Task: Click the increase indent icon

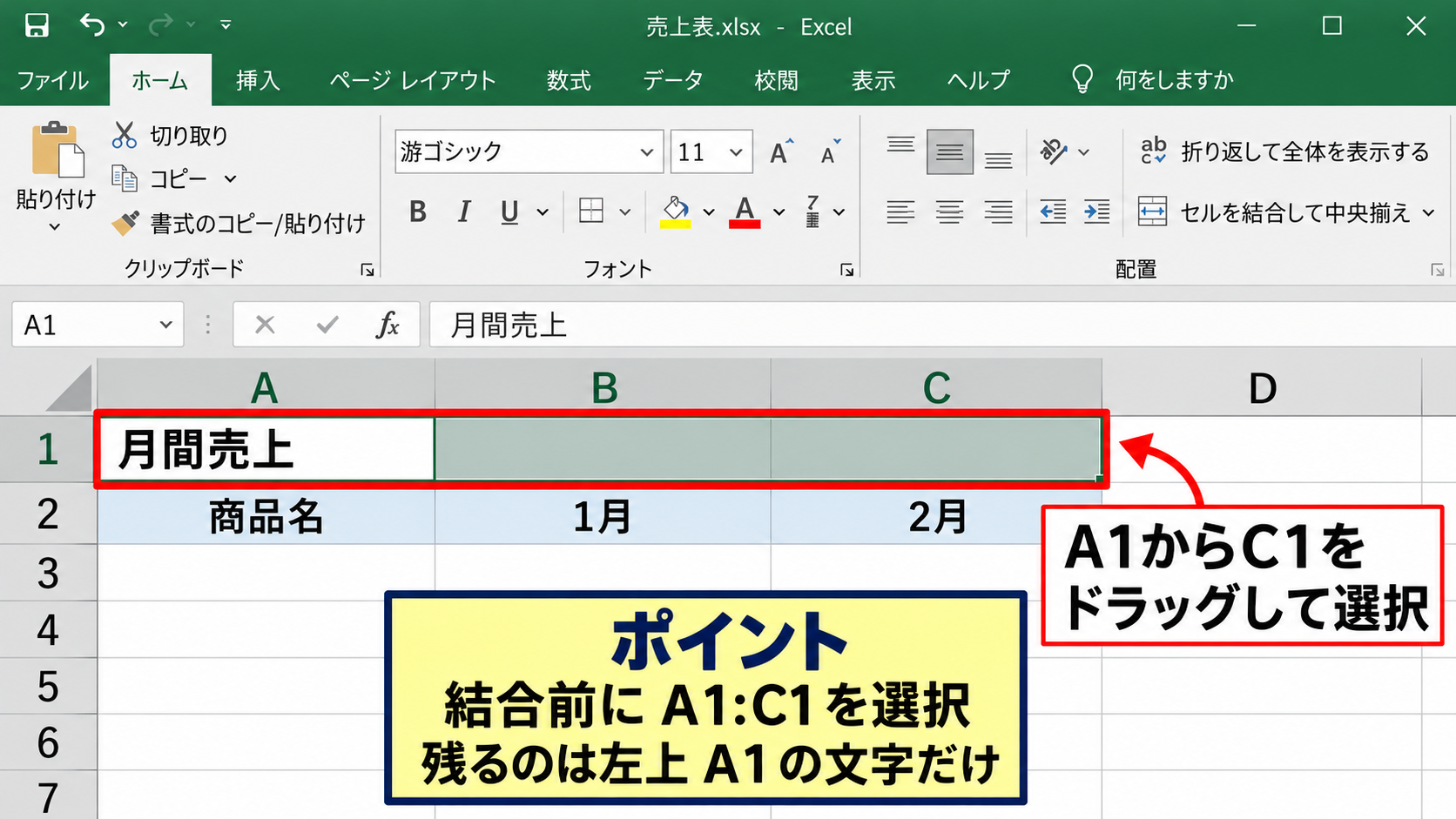Action: [x=1097, y=211]
